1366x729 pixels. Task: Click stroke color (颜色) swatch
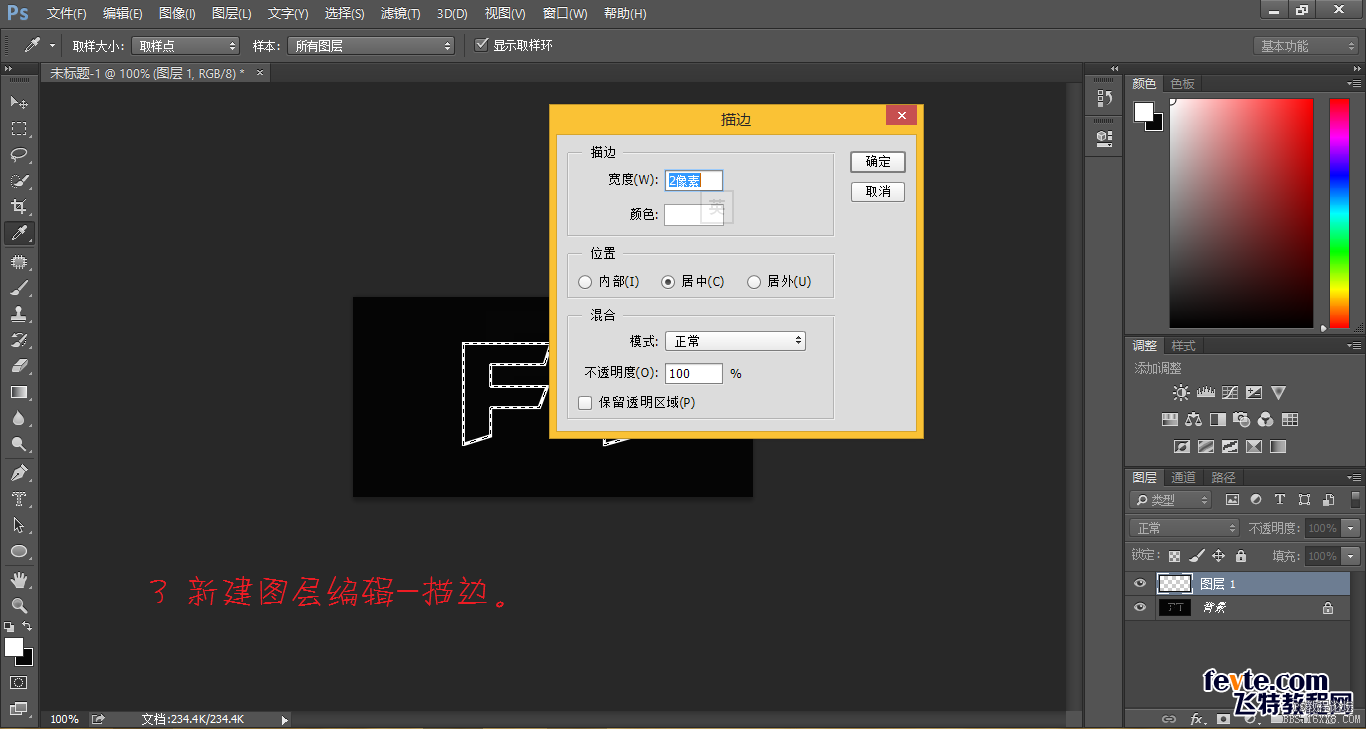693,214
